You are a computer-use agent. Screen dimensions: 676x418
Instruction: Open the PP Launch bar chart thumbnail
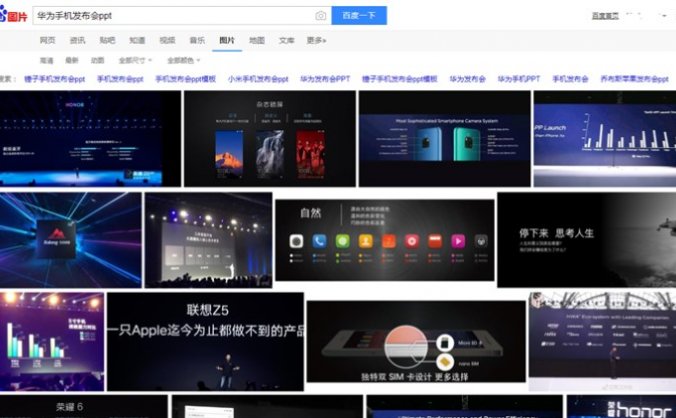[605, 138]
